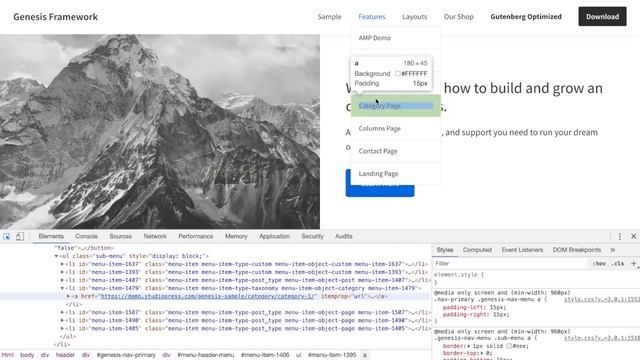The height and width of the screenshot is (360, 640).
Task: Add new style rule plus icon
Action: coord(634,264)
